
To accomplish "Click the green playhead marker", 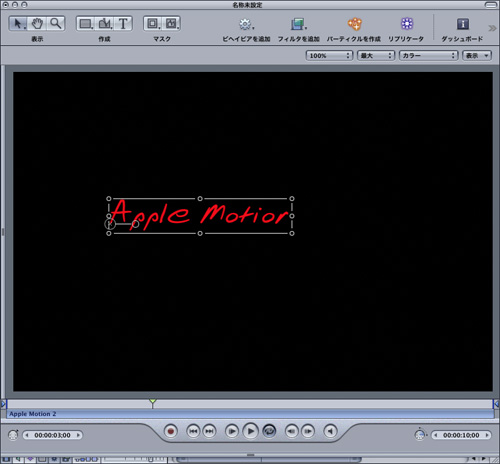I will click(152, 402).
